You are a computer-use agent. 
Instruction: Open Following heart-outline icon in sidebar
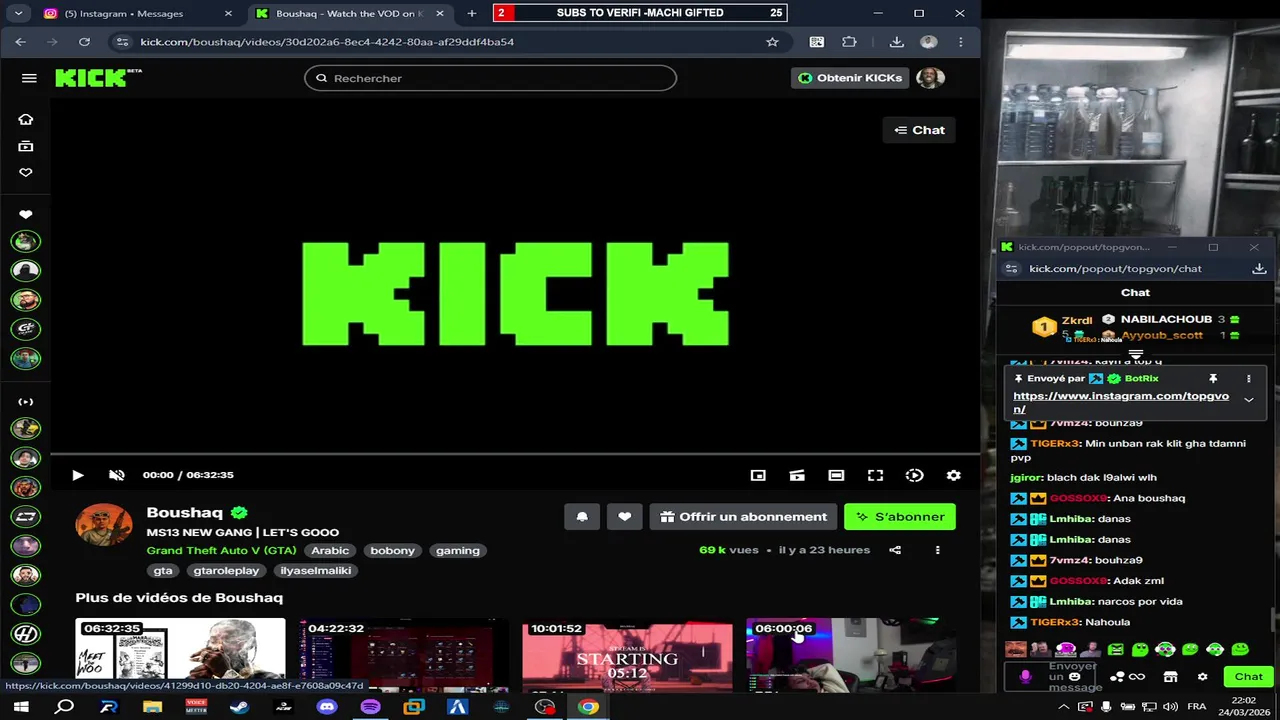click(x=26, y=172)
